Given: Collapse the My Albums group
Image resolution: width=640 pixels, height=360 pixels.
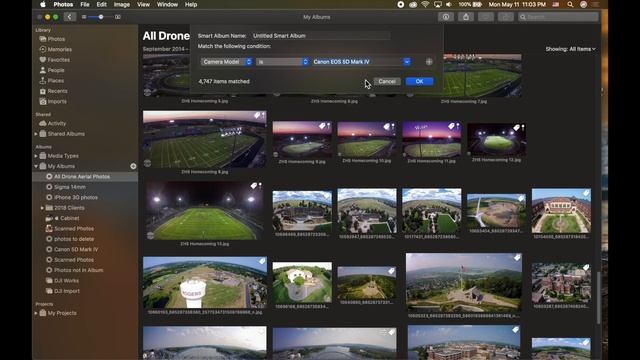Looking at the screenshot, I should (36, 166).
